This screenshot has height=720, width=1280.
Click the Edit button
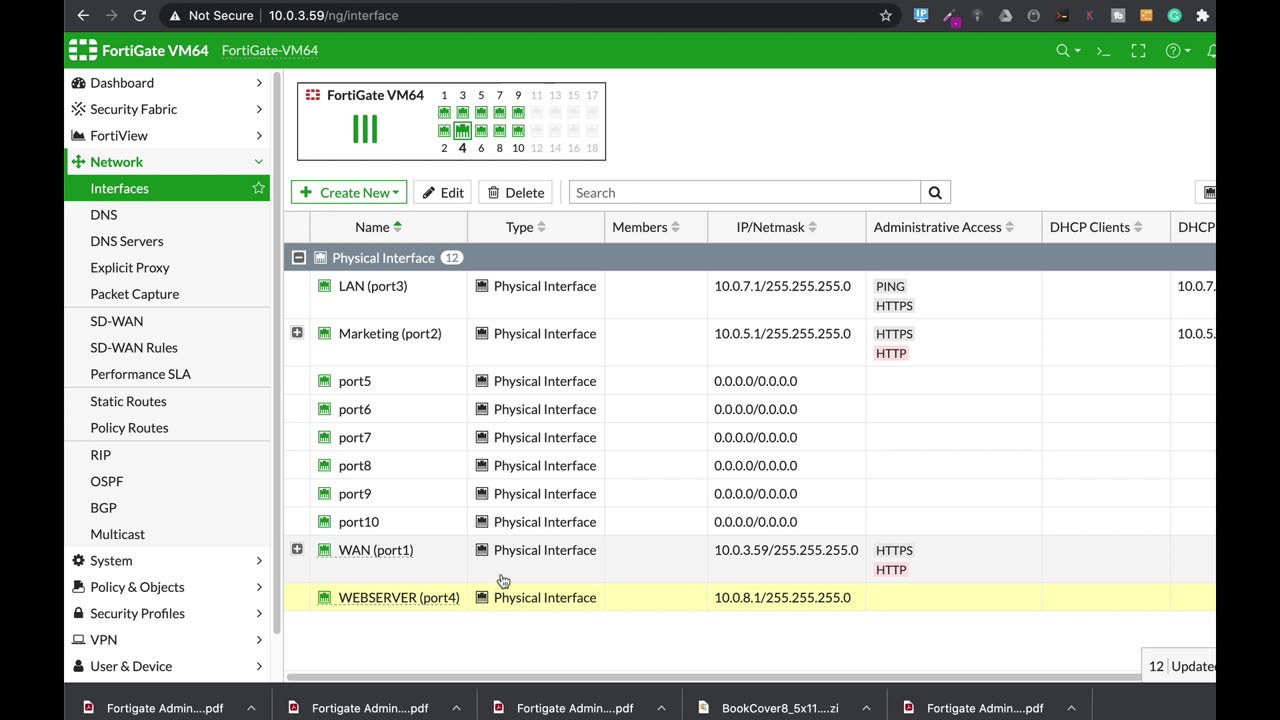pyautogui.click(x=442, y=193)
